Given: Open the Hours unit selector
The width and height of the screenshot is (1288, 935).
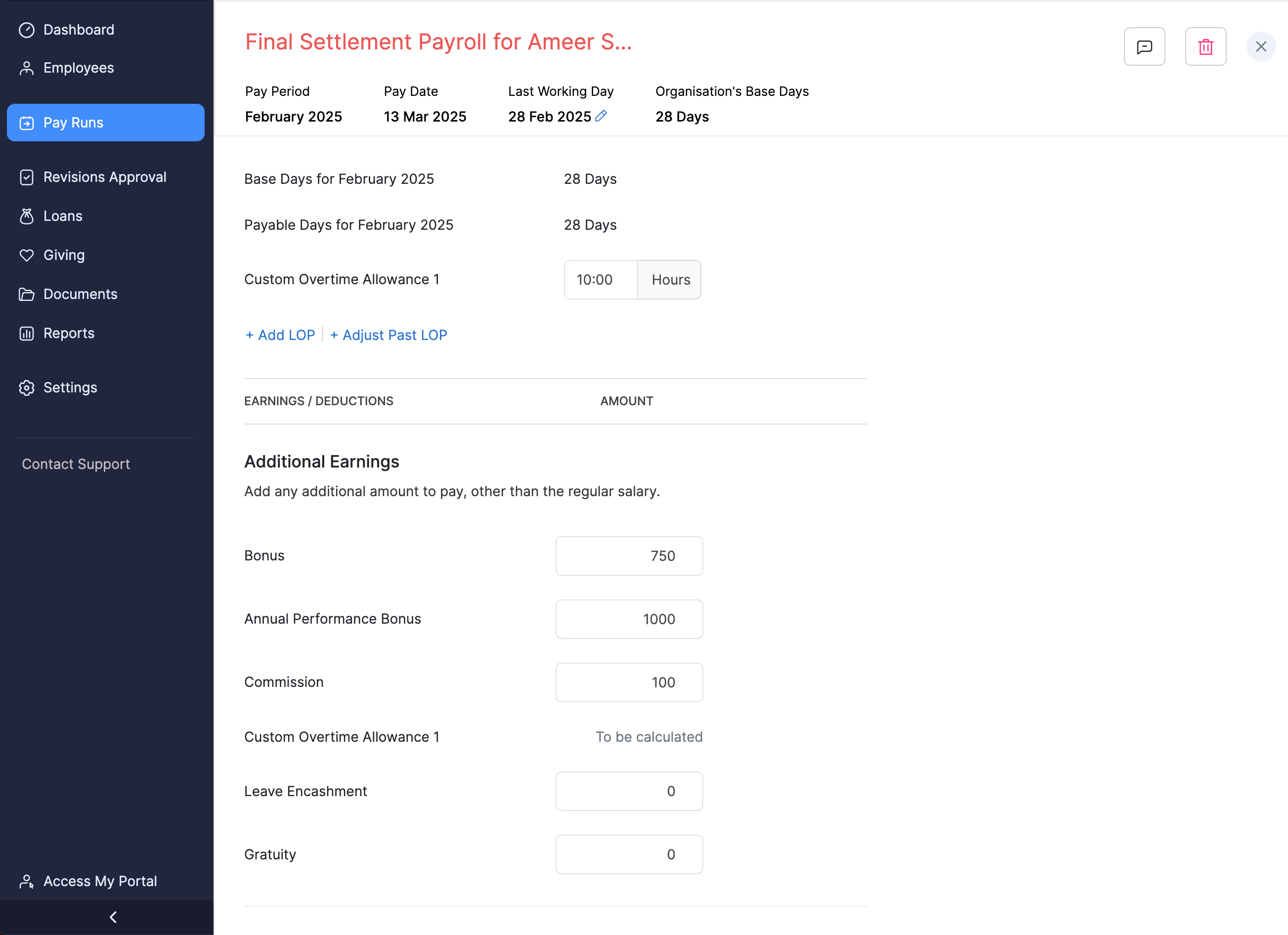Looking at the screenshot, I should 670,279.
